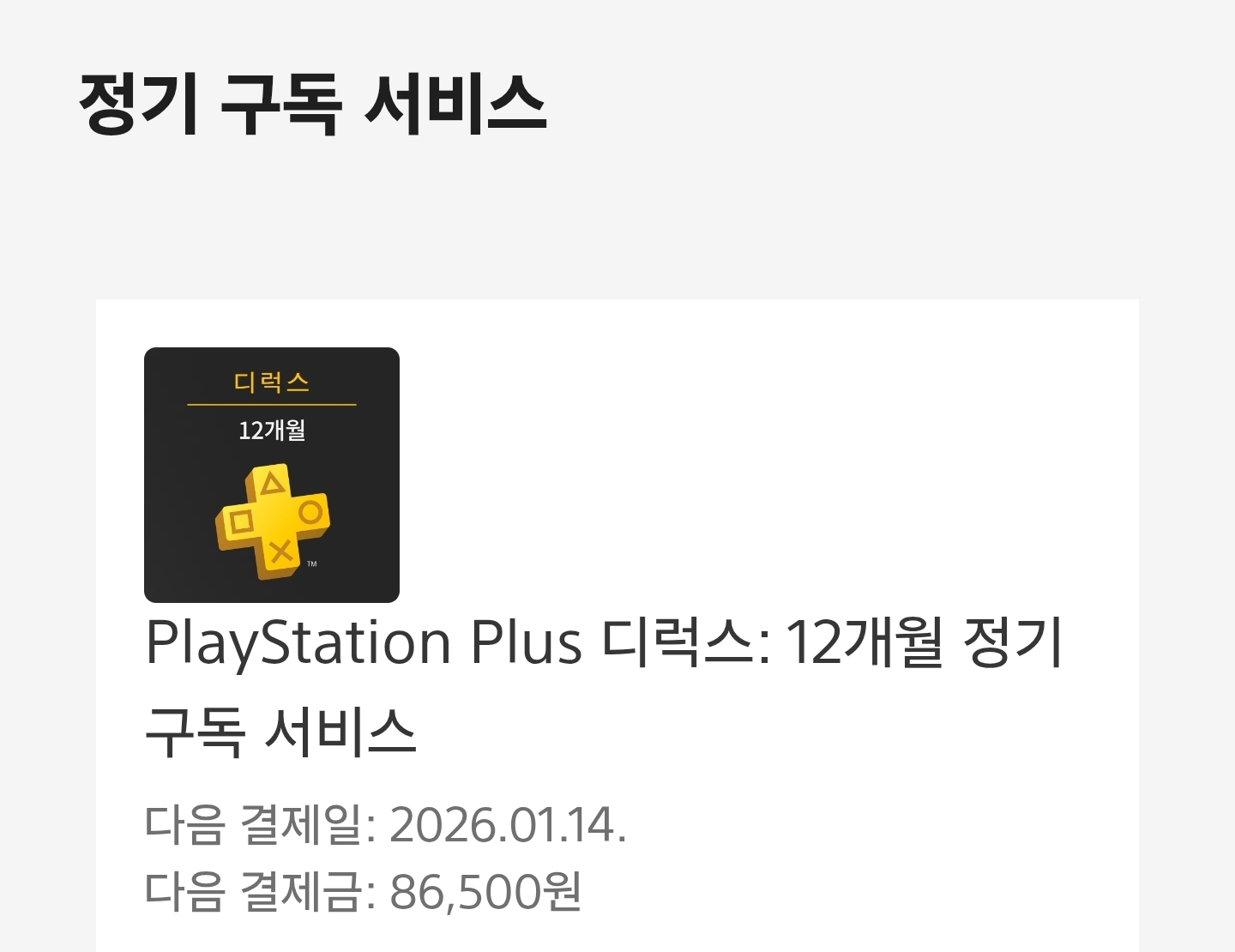Viewport: 1235px width, 952px height.
Task: Click the triangle symbol on the plus logo
Action: coord(273,484)
